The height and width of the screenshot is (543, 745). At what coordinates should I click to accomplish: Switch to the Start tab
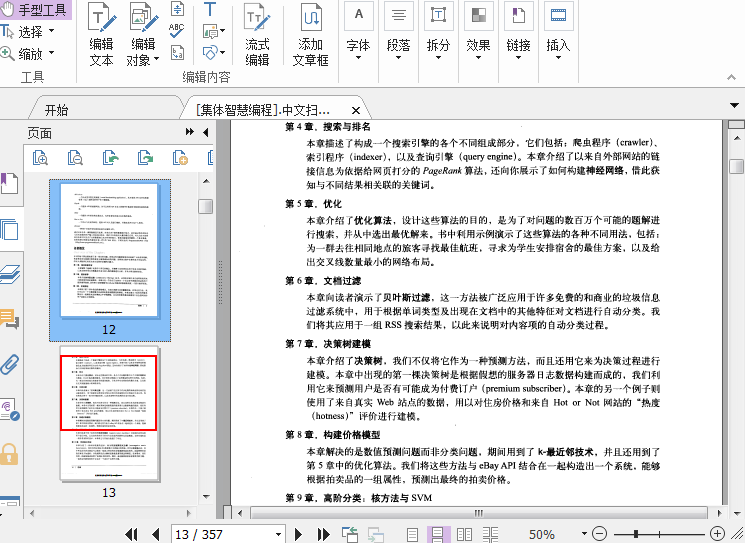tap(56, 110)
